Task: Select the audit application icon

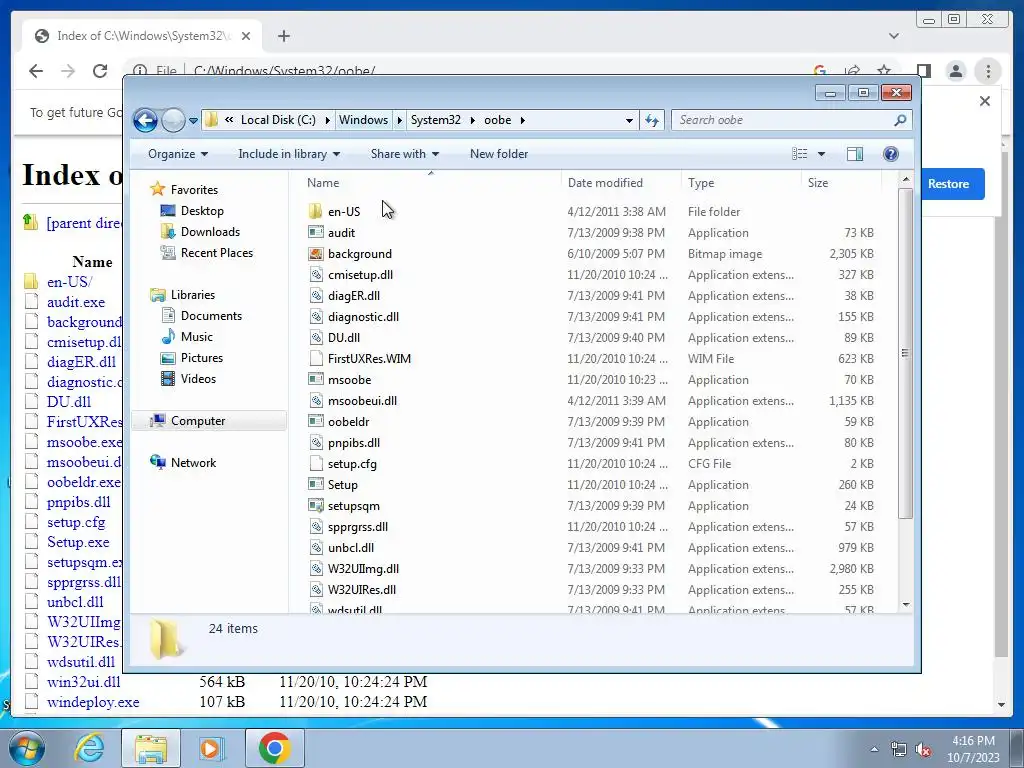Action: click(x=315, y=232)
